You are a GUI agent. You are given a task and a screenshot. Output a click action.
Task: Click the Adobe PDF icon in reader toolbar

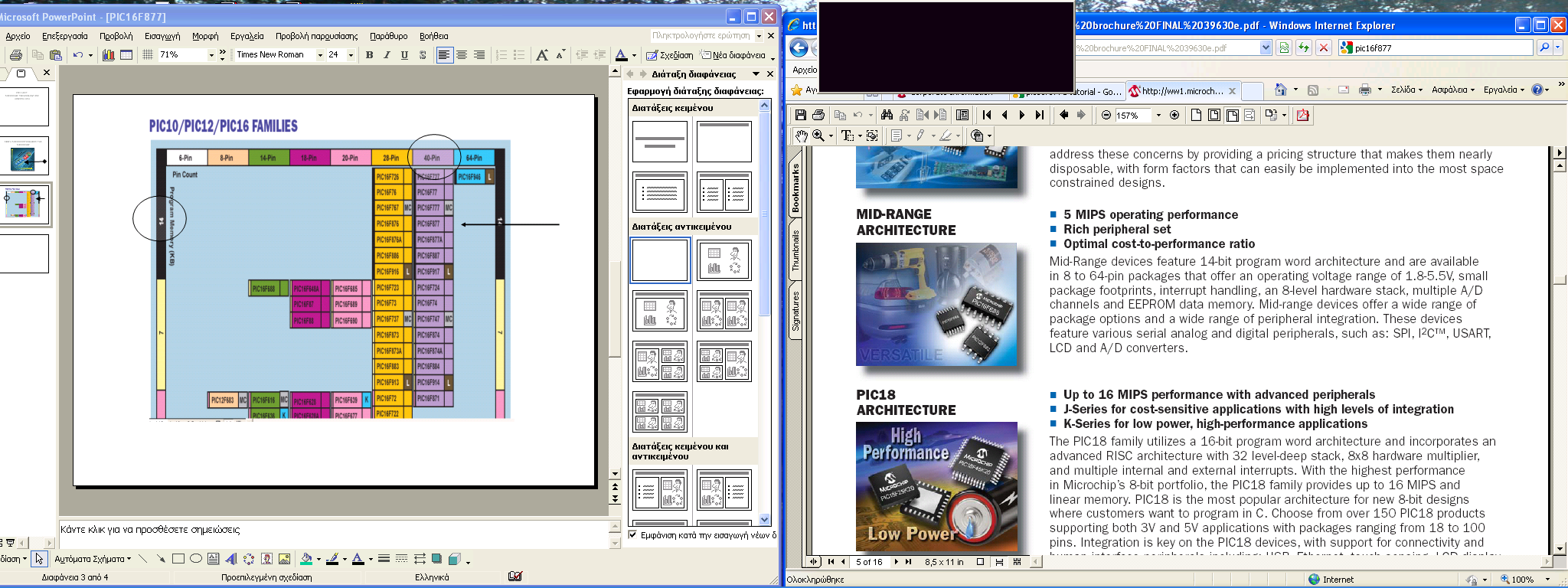click(x=1302, y=115)
